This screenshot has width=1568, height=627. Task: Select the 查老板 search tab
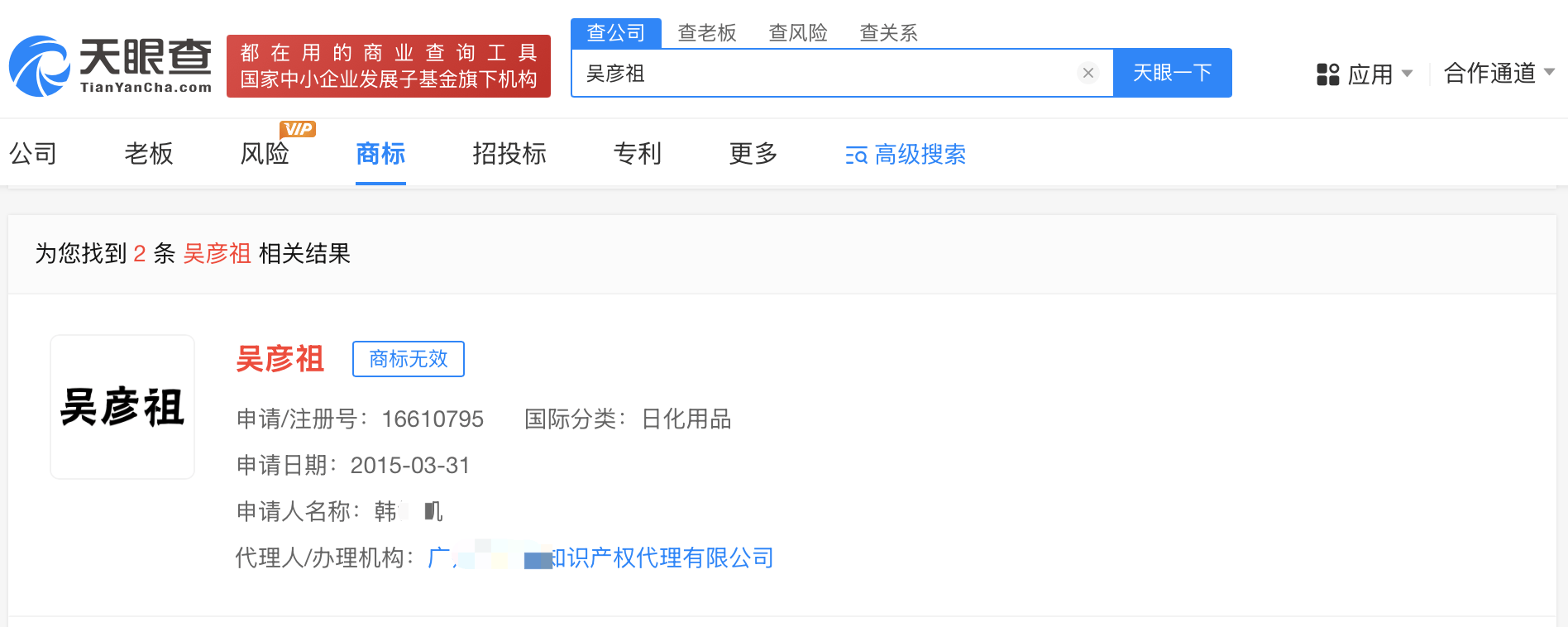(707, 33)
